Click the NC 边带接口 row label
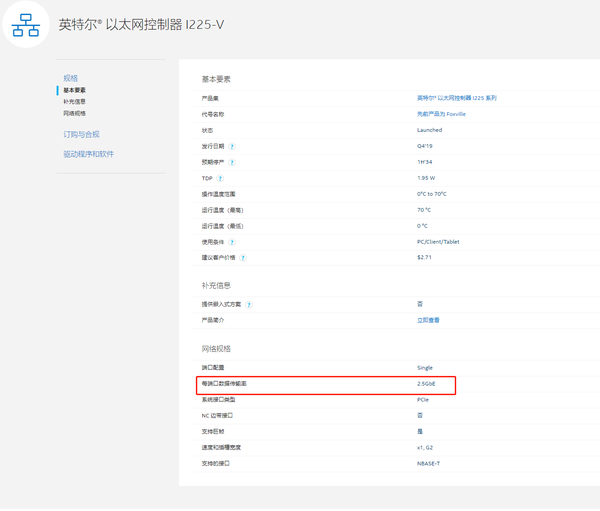The image size is (600, 511). point(217,416)
